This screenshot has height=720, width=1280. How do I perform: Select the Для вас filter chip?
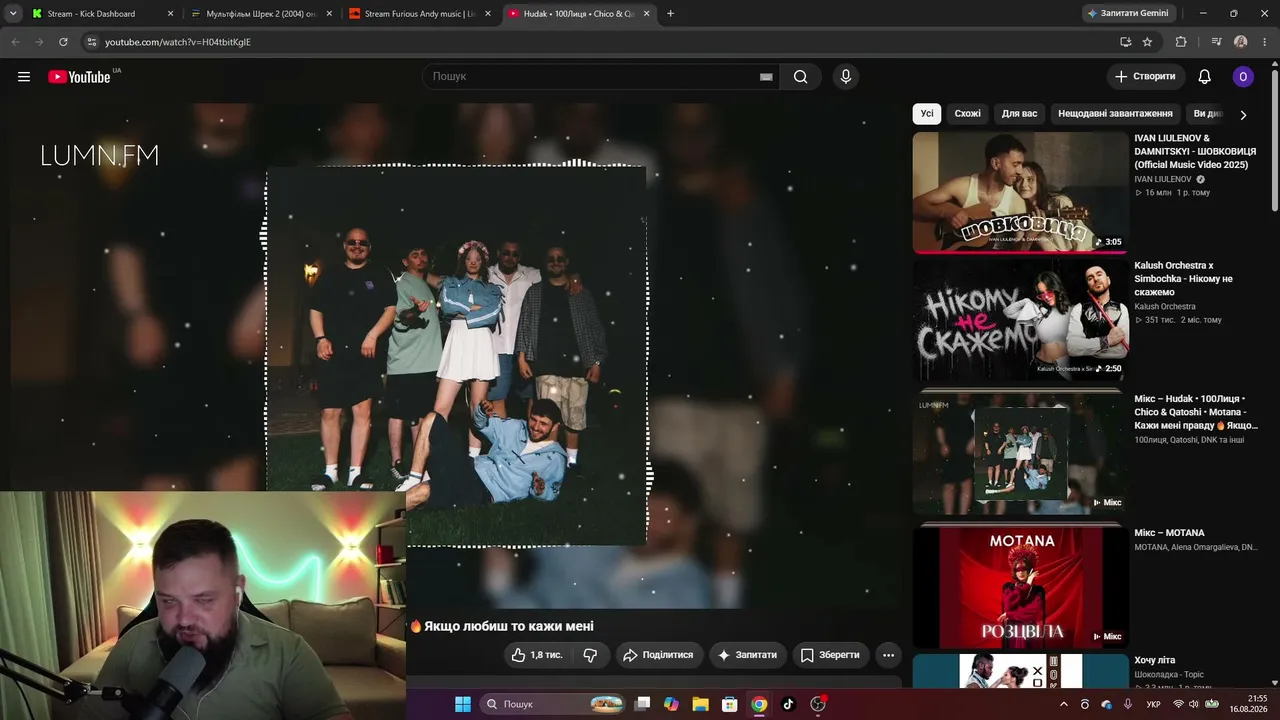1019,114
